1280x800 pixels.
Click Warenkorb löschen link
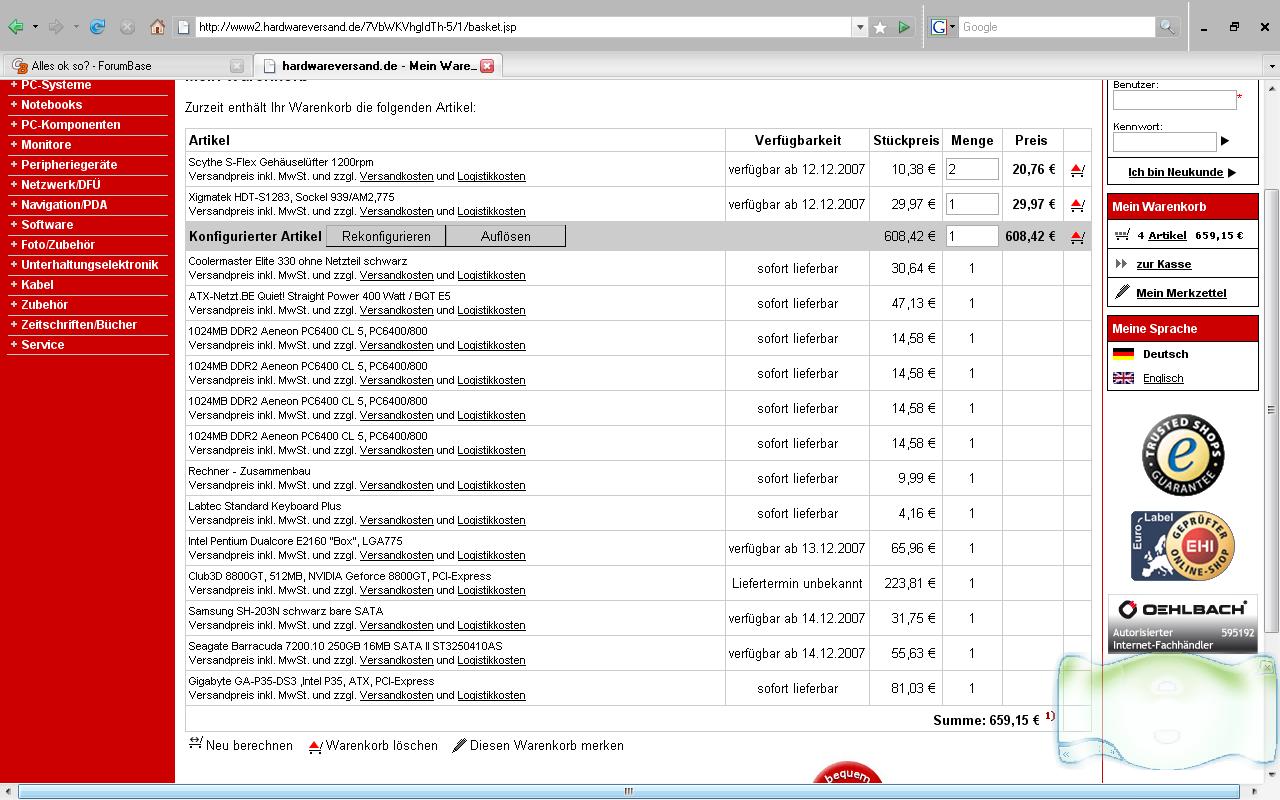pos(373,745)
